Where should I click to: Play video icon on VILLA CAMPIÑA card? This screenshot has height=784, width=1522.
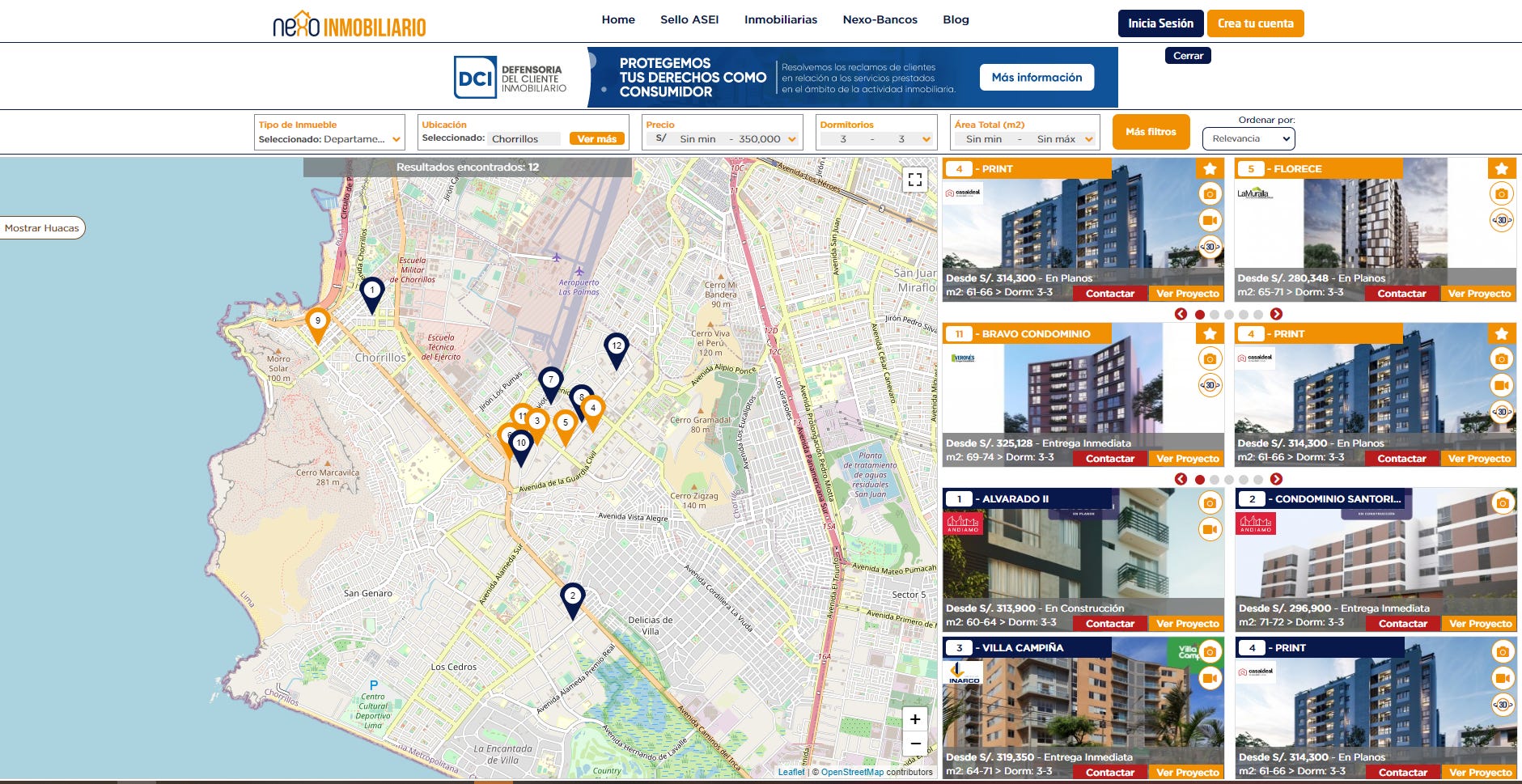point(1210,678)
